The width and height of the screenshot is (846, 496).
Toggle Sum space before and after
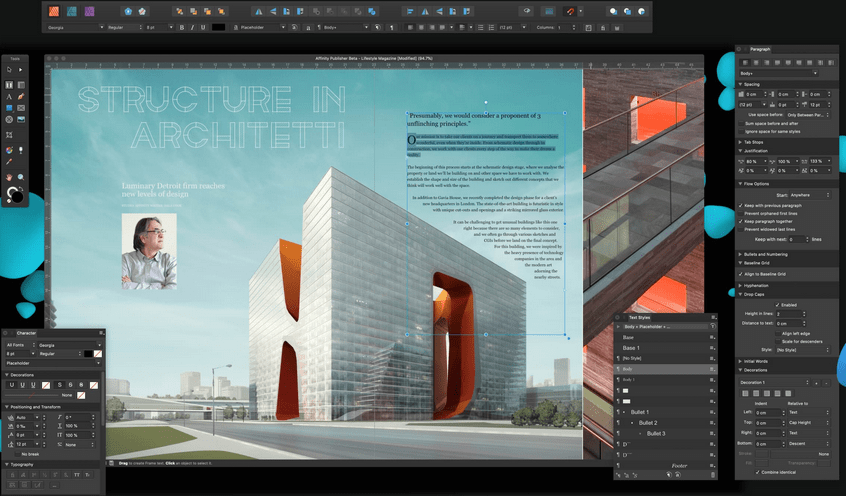tap(741, 124)
